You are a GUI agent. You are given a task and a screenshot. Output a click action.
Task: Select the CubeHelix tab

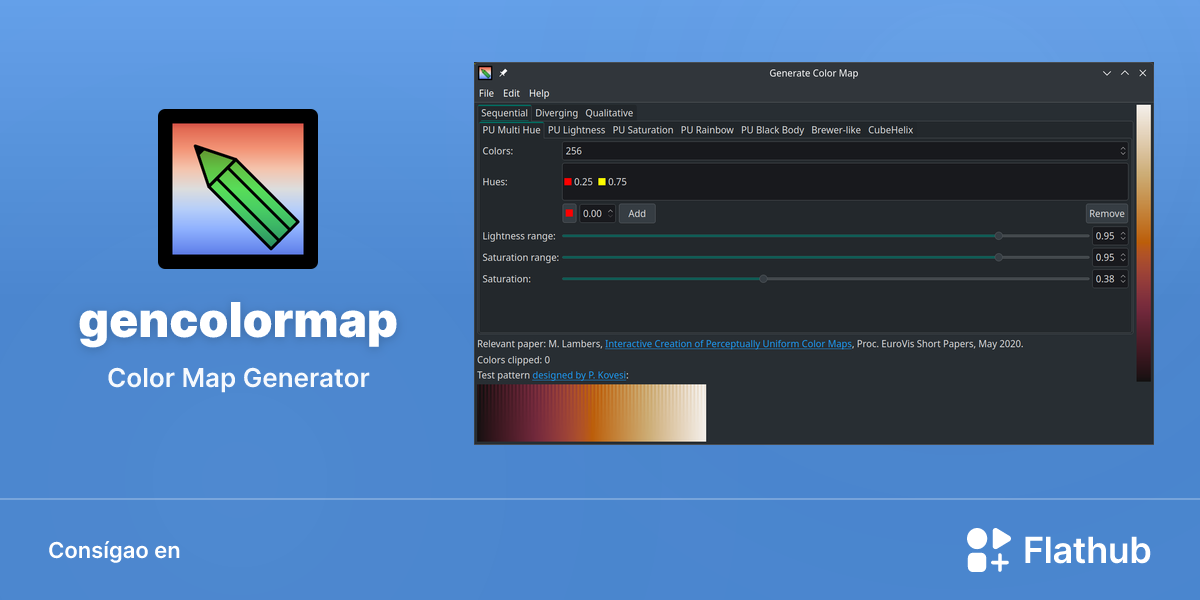[890, 130]
